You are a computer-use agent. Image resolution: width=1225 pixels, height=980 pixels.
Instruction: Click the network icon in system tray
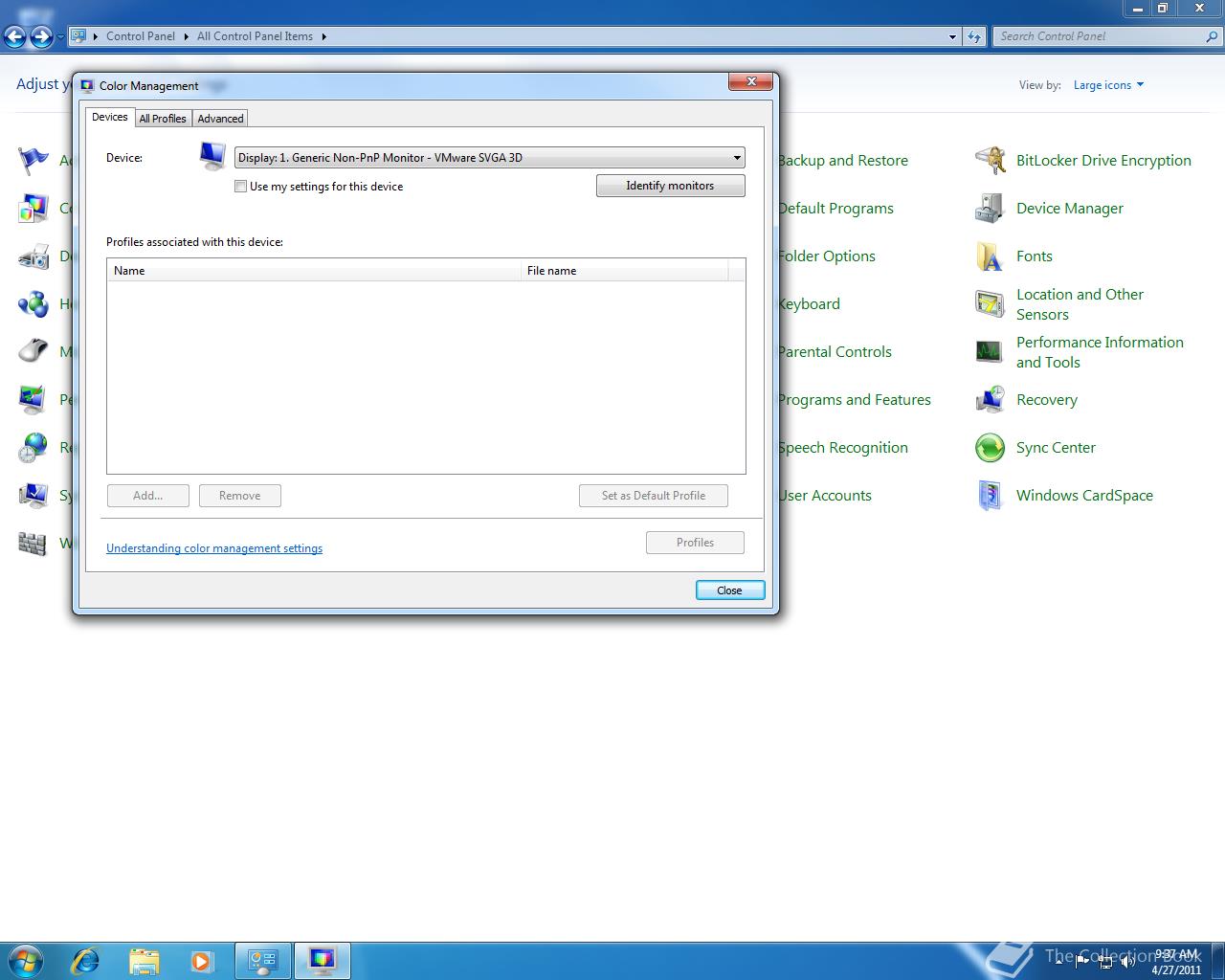pyautogui.click(x=1105, y=961)
